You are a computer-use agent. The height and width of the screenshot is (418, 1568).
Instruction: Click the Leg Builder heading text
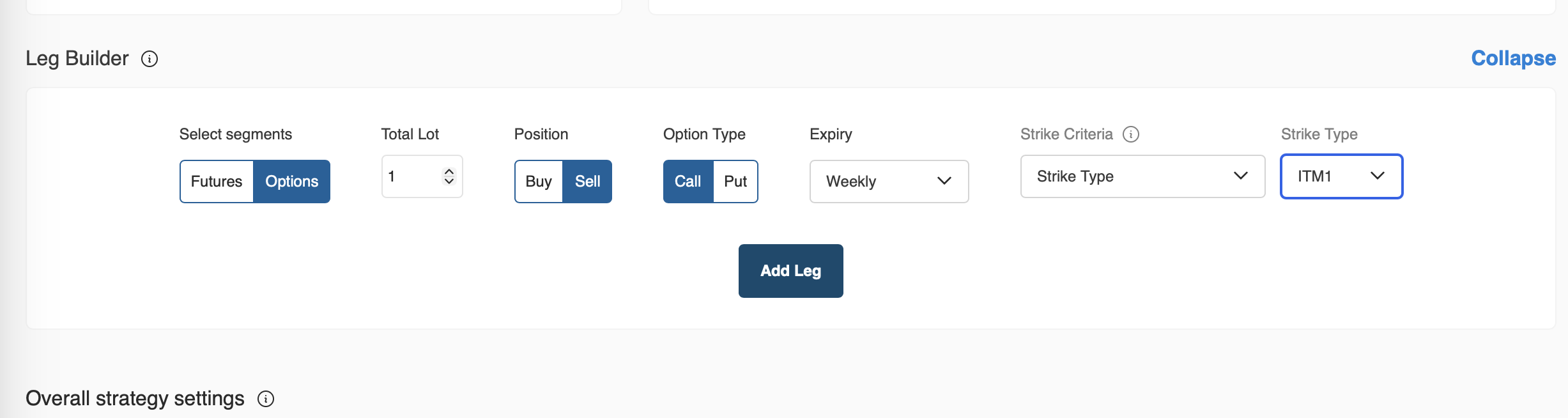point(77,58)
